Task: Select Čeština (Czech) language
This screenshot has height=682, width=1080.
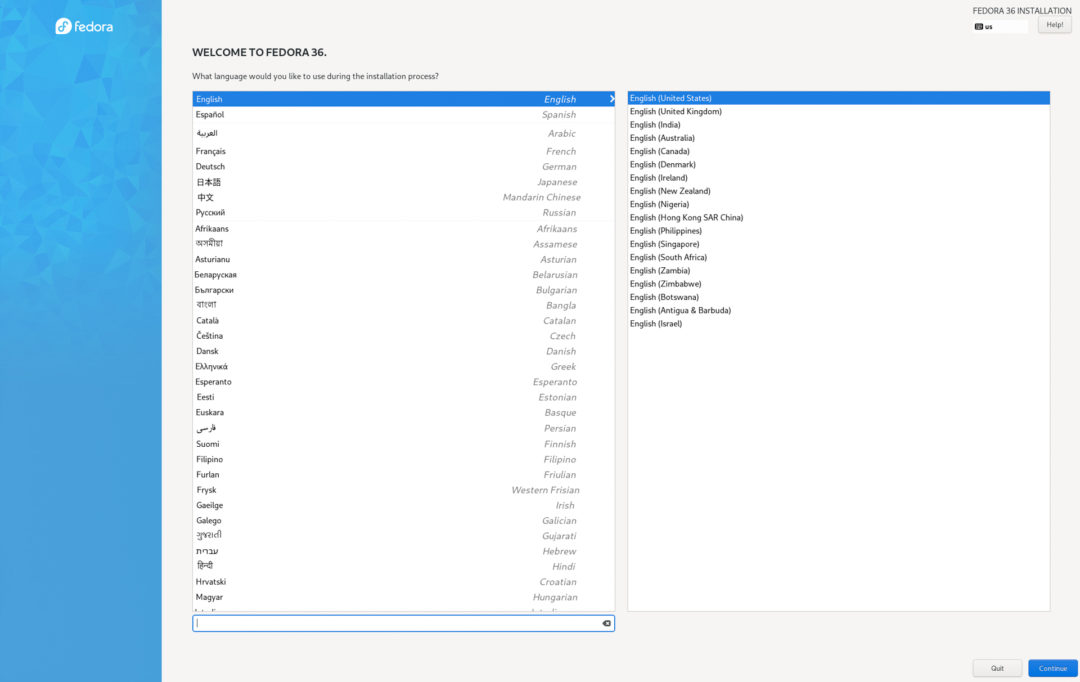Action: [x=404, y=336]
